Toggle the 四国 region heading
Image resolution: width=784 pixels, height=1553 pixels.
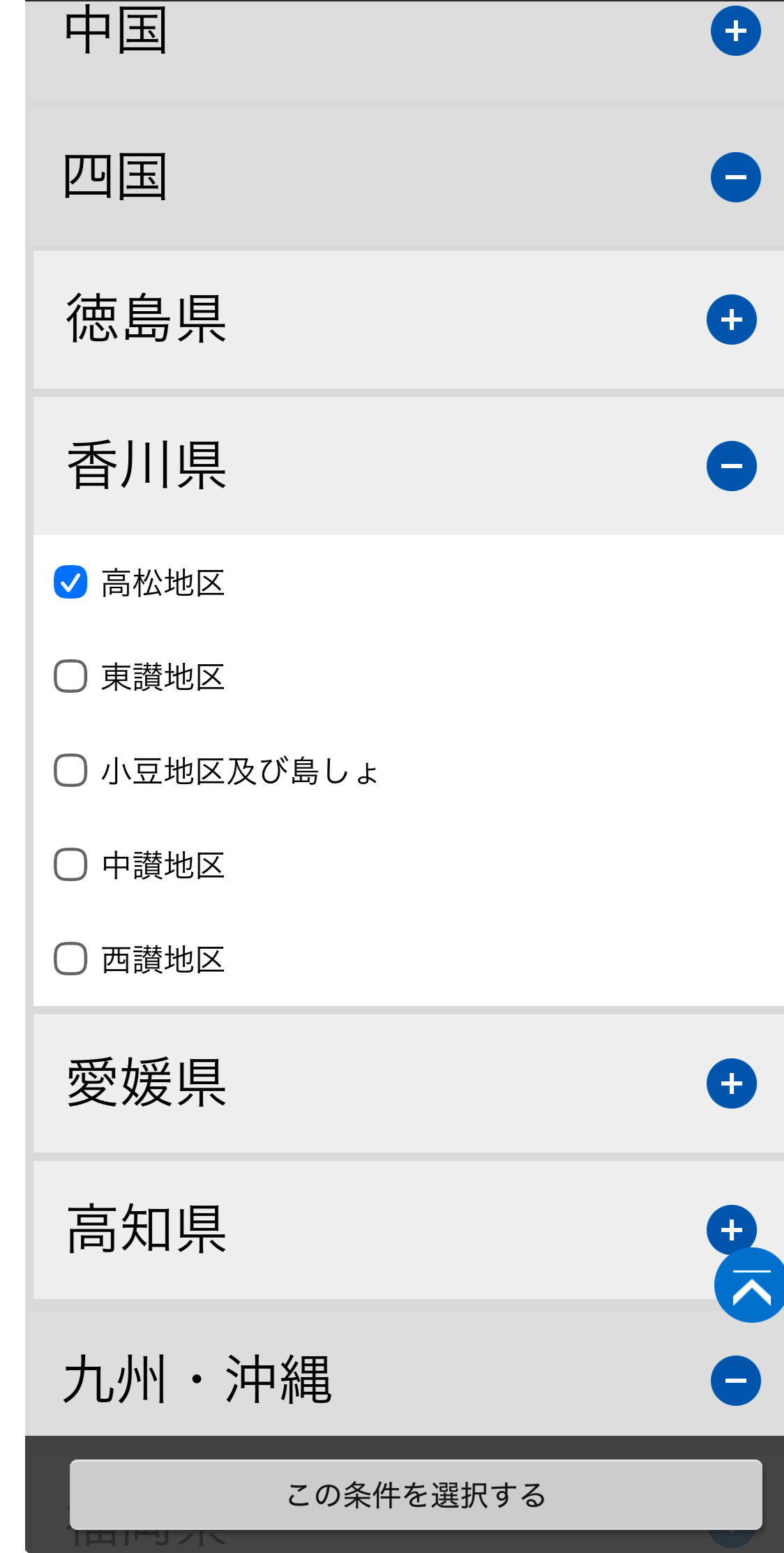[x=116, y=177]
